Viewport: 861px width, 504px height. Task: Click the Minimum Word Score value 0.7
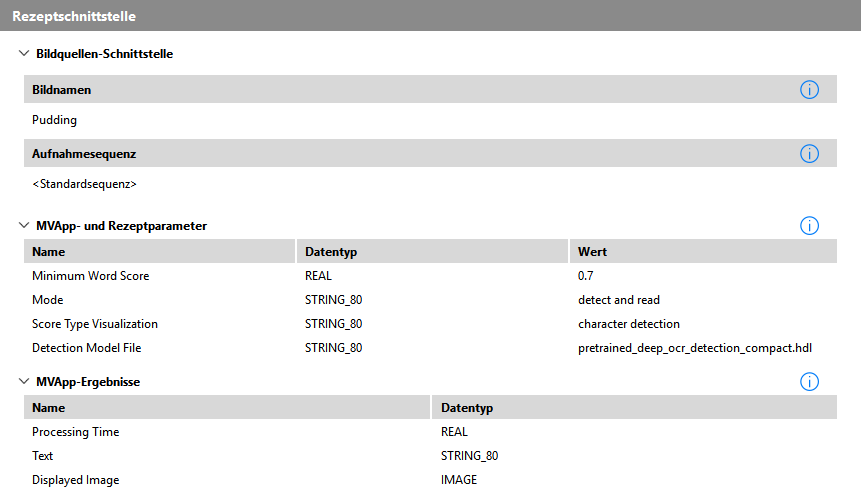tap(587, 276)
